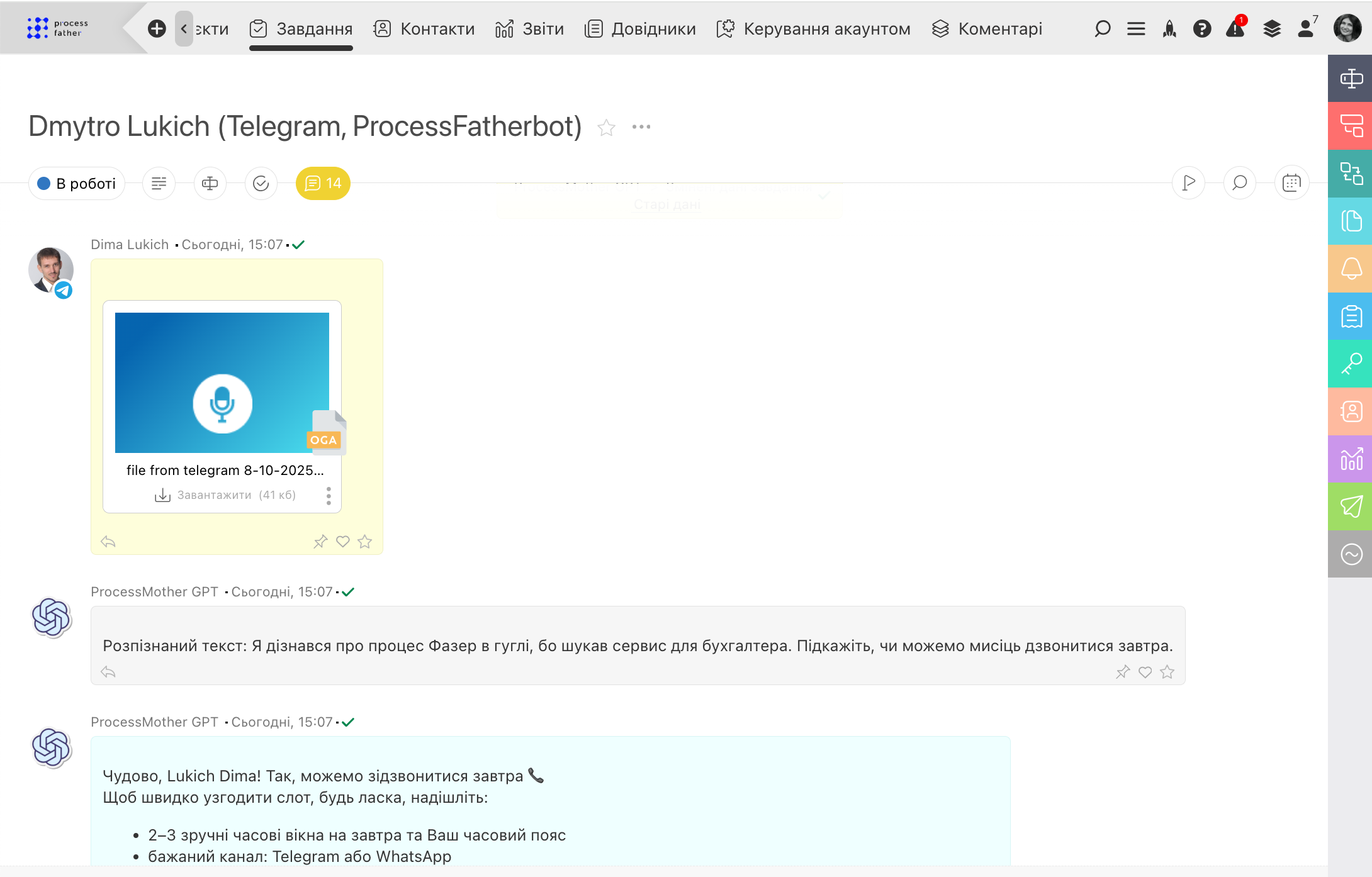Click the paper plane icon in the right sidebar
The width and height of the screenshot is (1372, 877).
tap(1351, 506)
